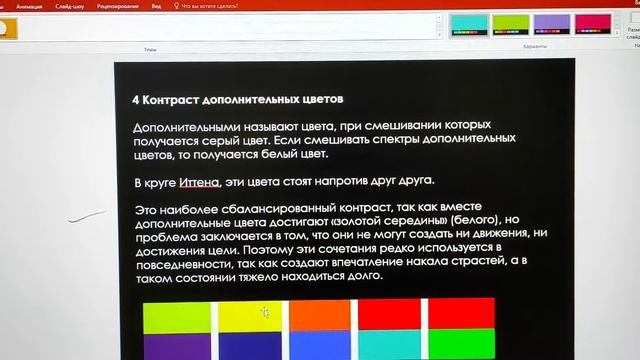
Task: Select the yellow-green color block on the slide
Action: [177, 318]
